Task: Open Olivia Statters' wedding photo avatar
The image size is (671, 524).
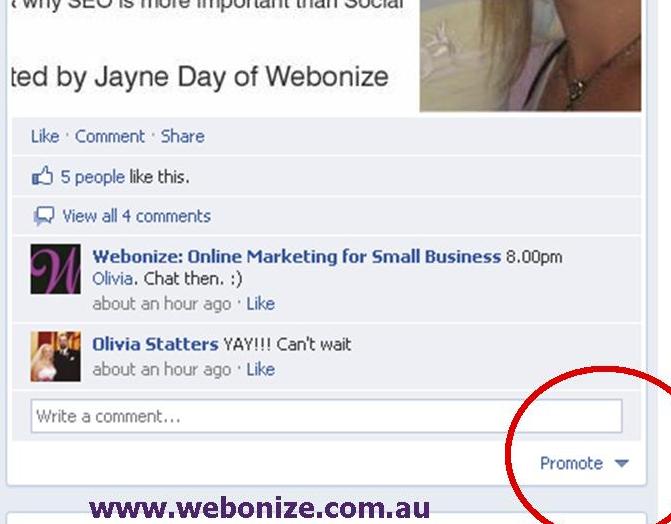Action: (56, 356)
